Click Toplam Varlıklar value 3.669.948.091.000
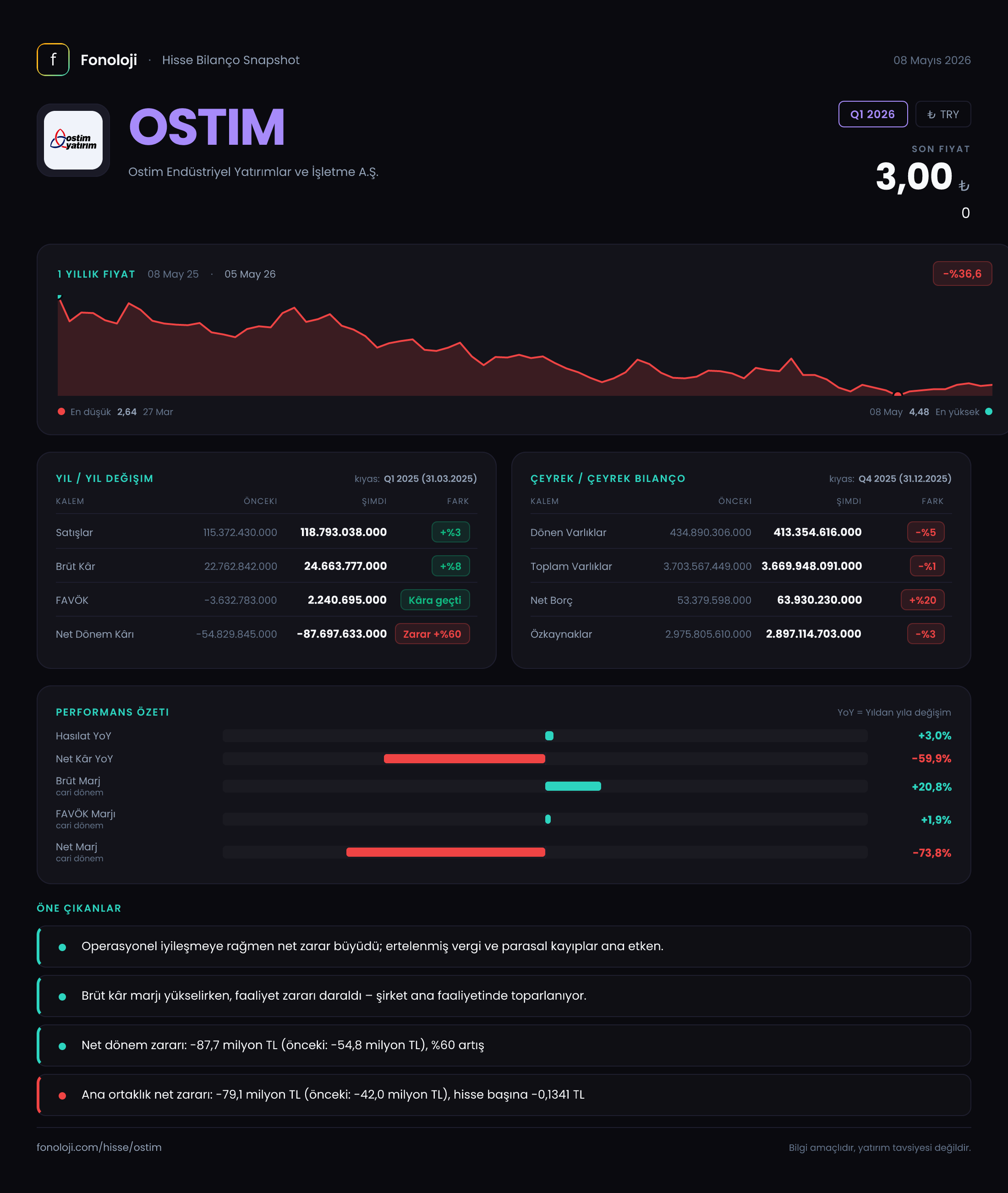Screen dimensions: 1008x1193 click(x=811, y=566)
